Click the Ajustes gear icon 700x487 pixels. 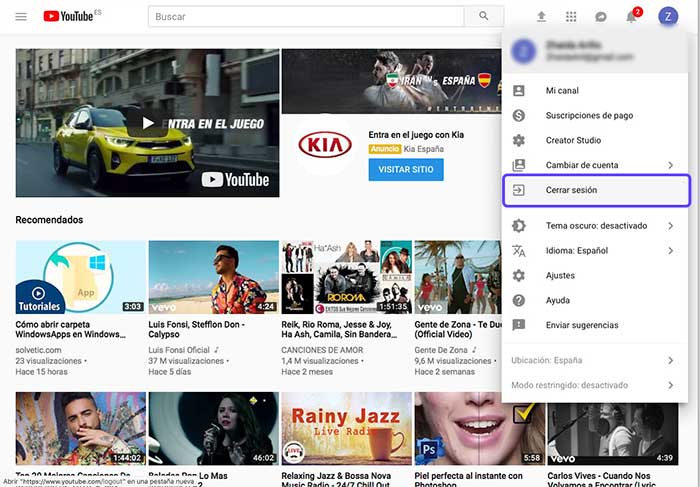tap(519, 275)
